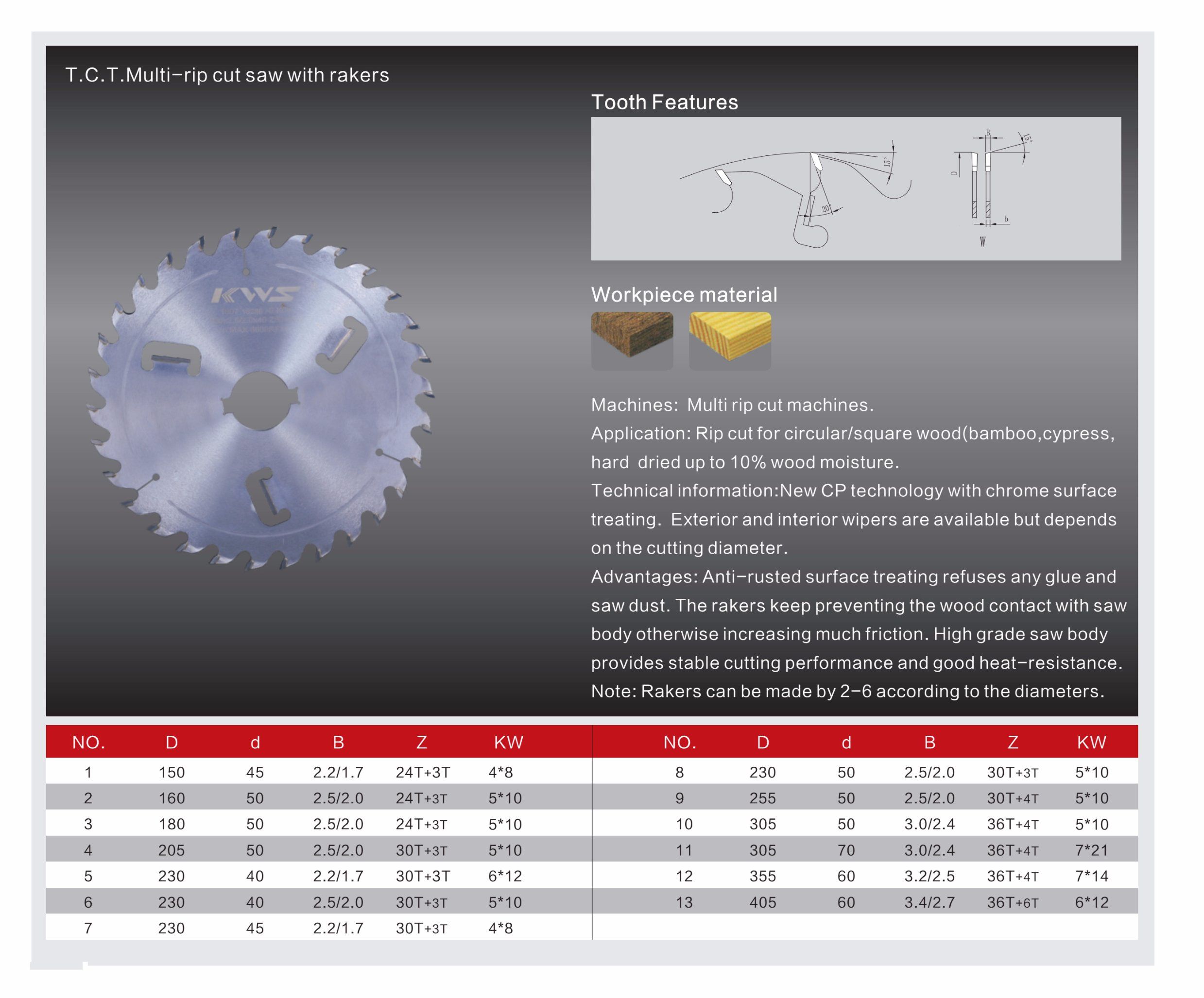1204x998 pixels.
Task: Click the KWS saw blade product image
Action: pyautogui.click(x=261, y=398)
